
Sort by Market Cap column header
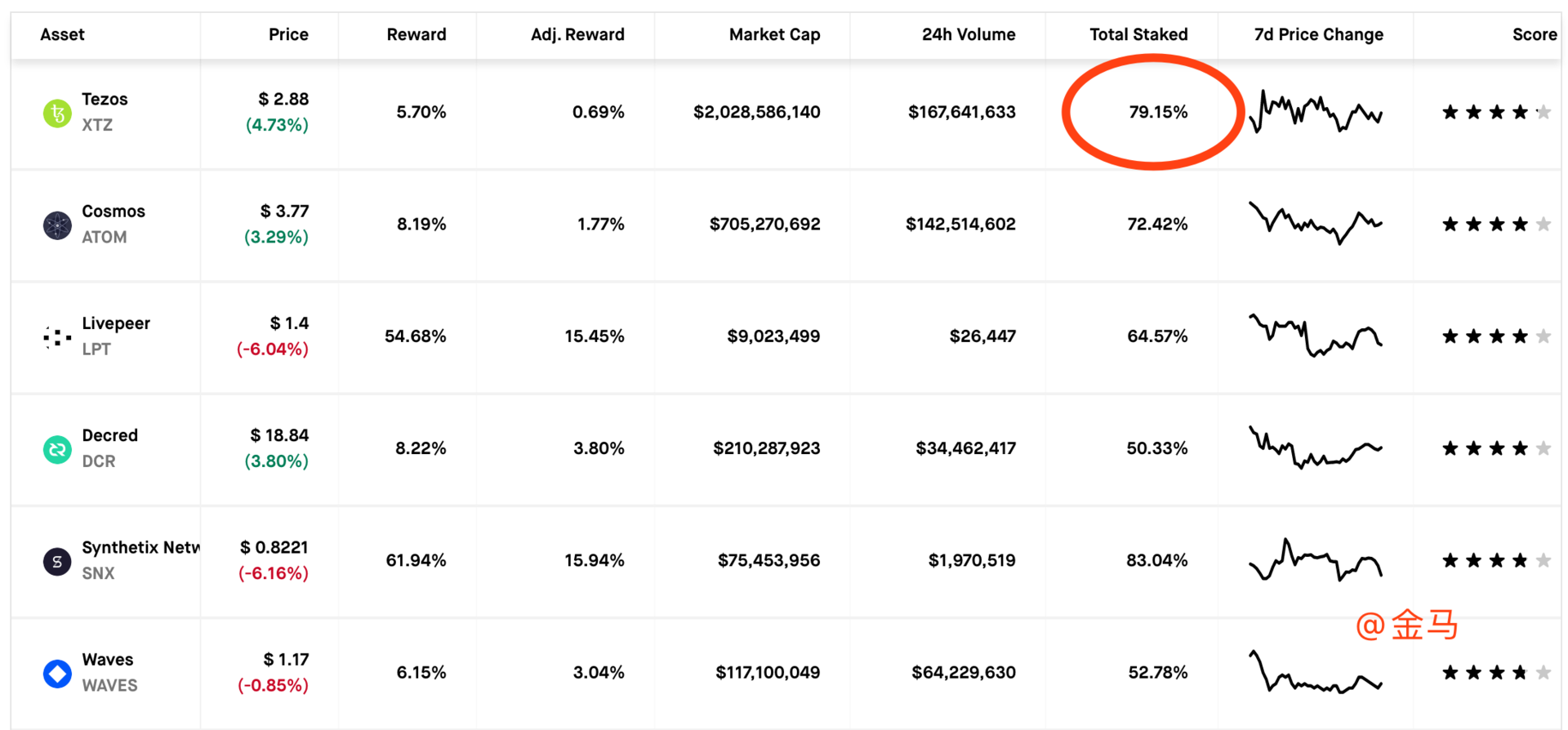tap(773, 34)
